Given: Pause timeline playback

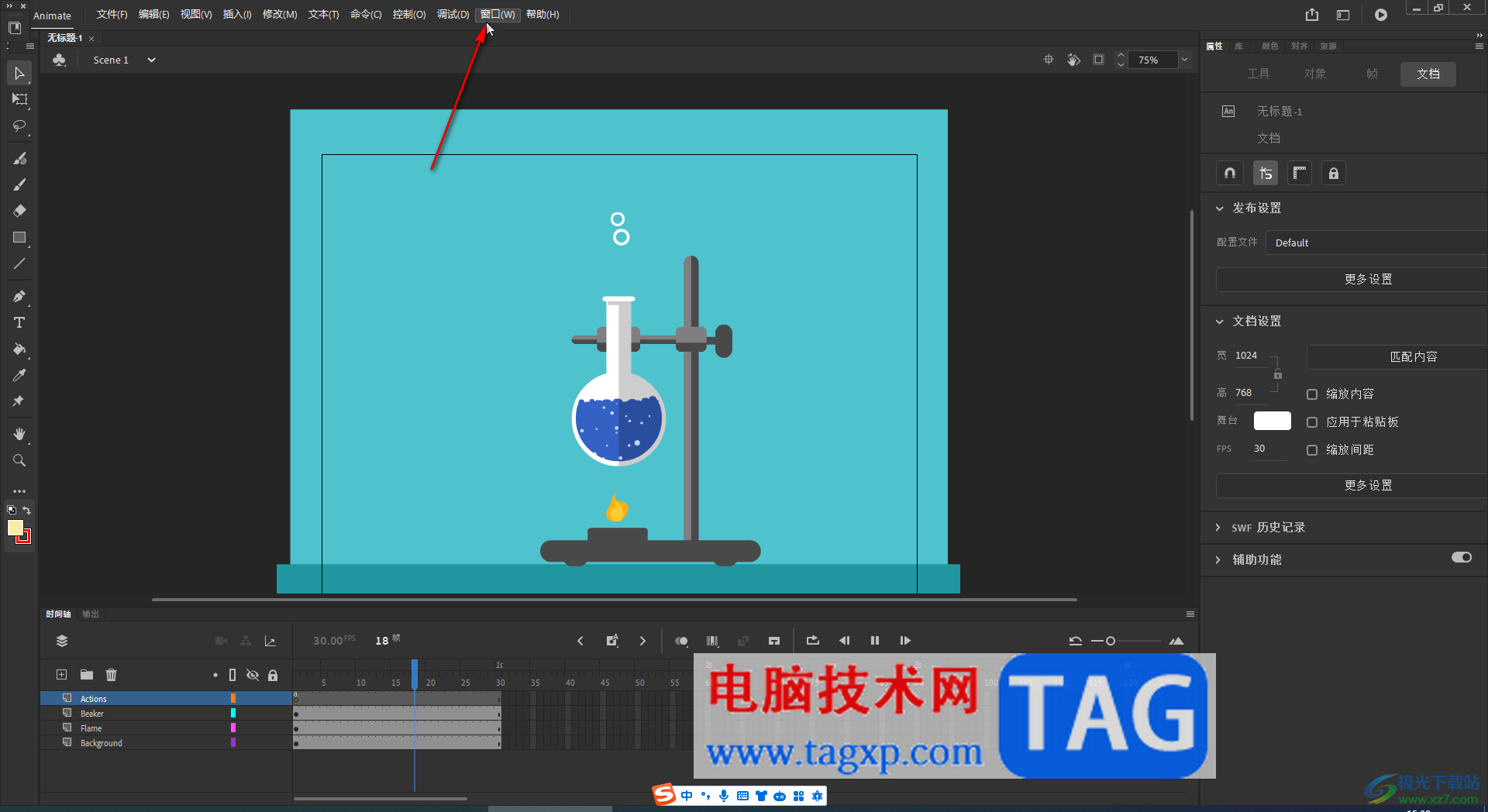Looking at the screenshot, I should point(875,641).
